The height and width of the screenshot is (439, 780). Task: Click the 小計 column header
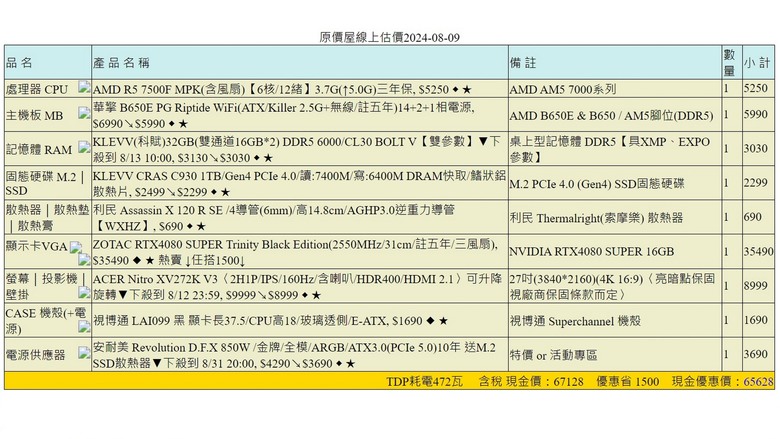click(759, 62)
